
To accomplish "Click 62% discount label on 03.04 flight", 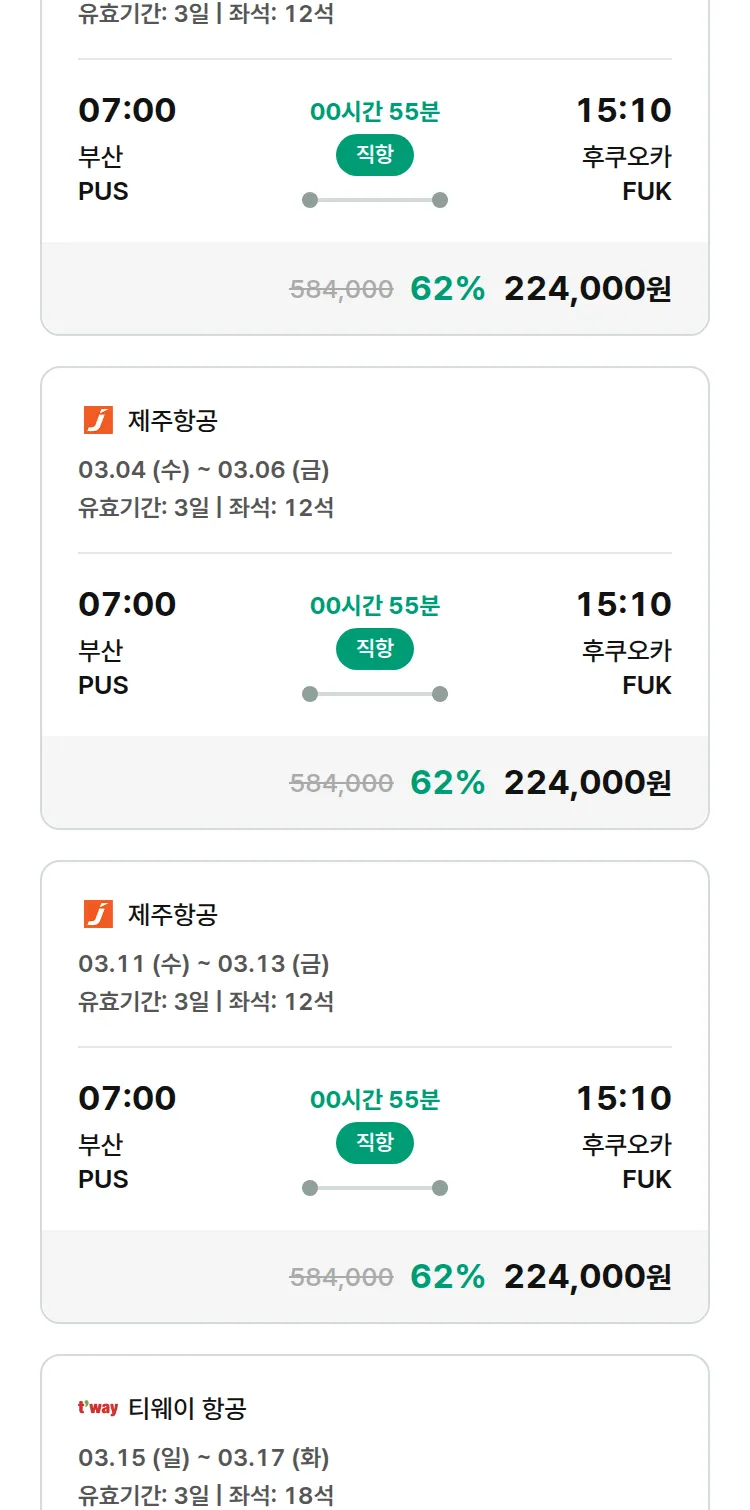I will (x=447, y=782).
